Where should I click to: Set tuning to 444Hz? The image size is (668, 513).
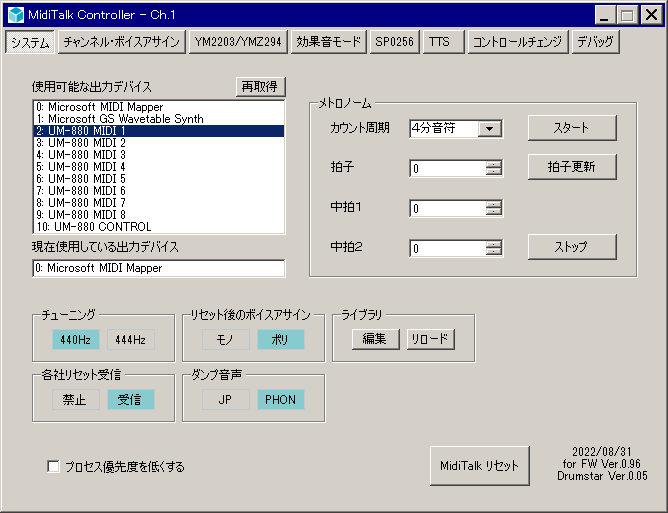(x=131, y=340)
